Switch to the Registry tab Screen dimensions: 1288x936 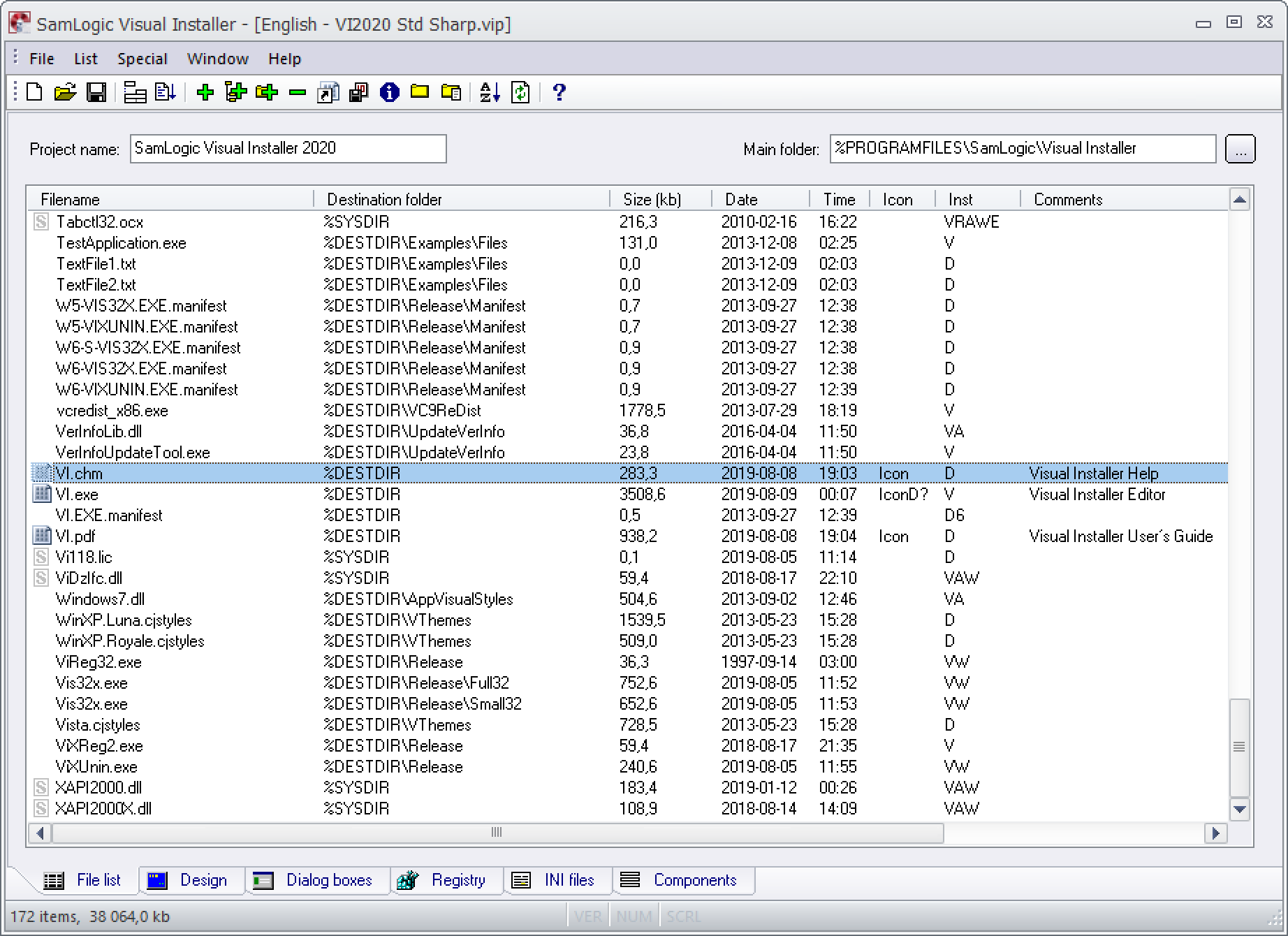(447, 880)
